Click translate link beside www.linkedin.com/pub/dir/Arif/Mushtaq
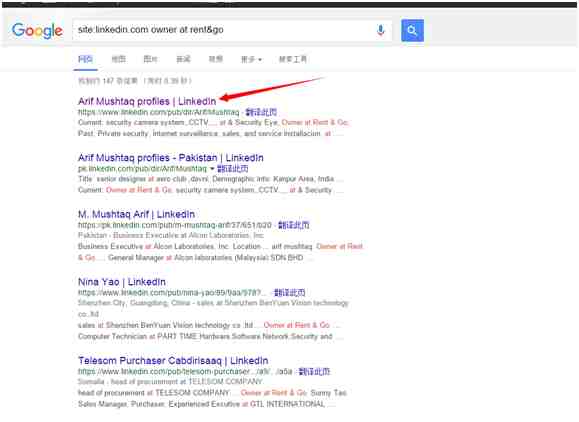579x422 pixels. (261, 112)
